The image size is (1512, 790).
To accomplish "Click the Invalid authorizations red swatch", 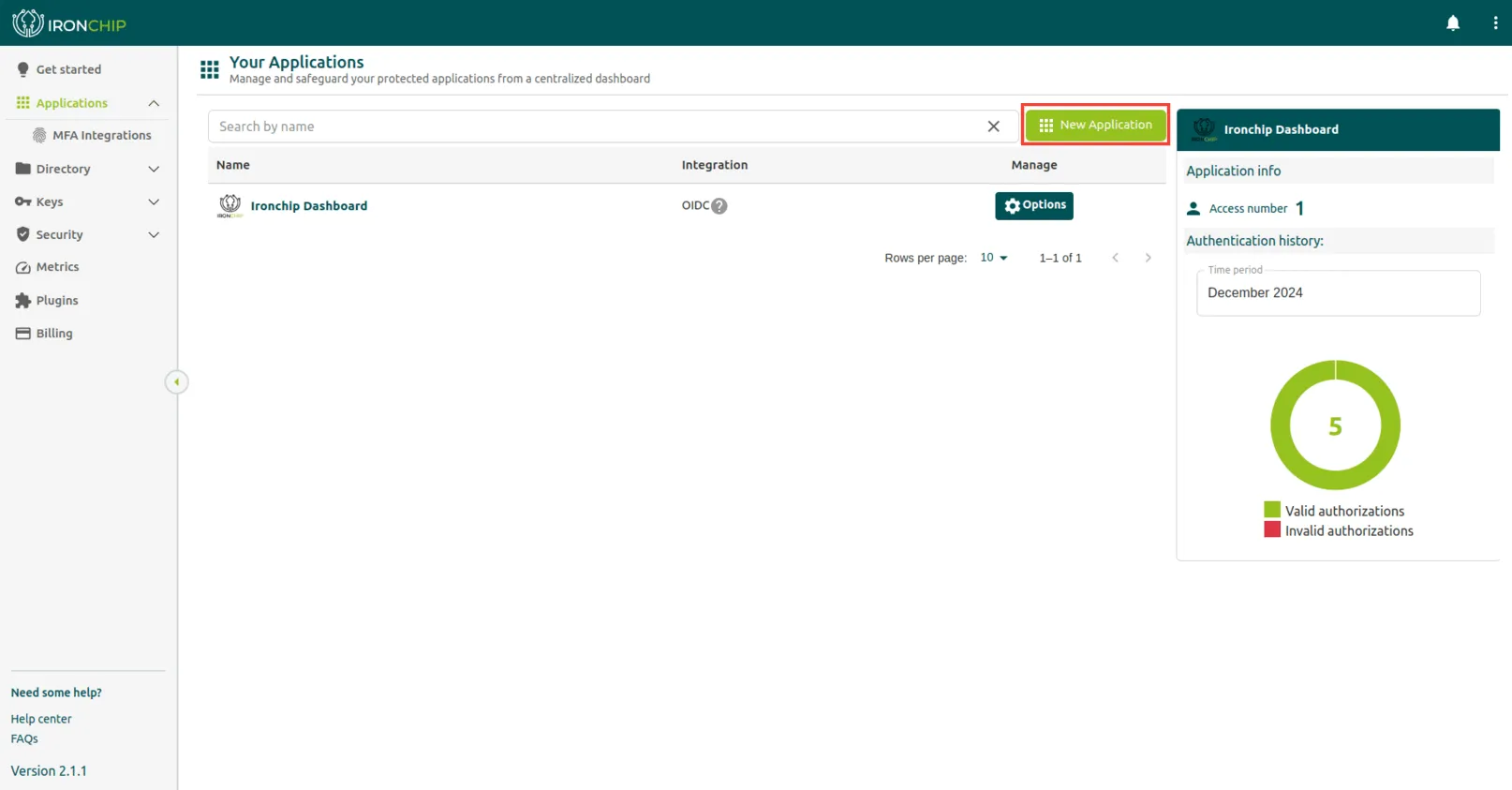I will pos(1271,529).
